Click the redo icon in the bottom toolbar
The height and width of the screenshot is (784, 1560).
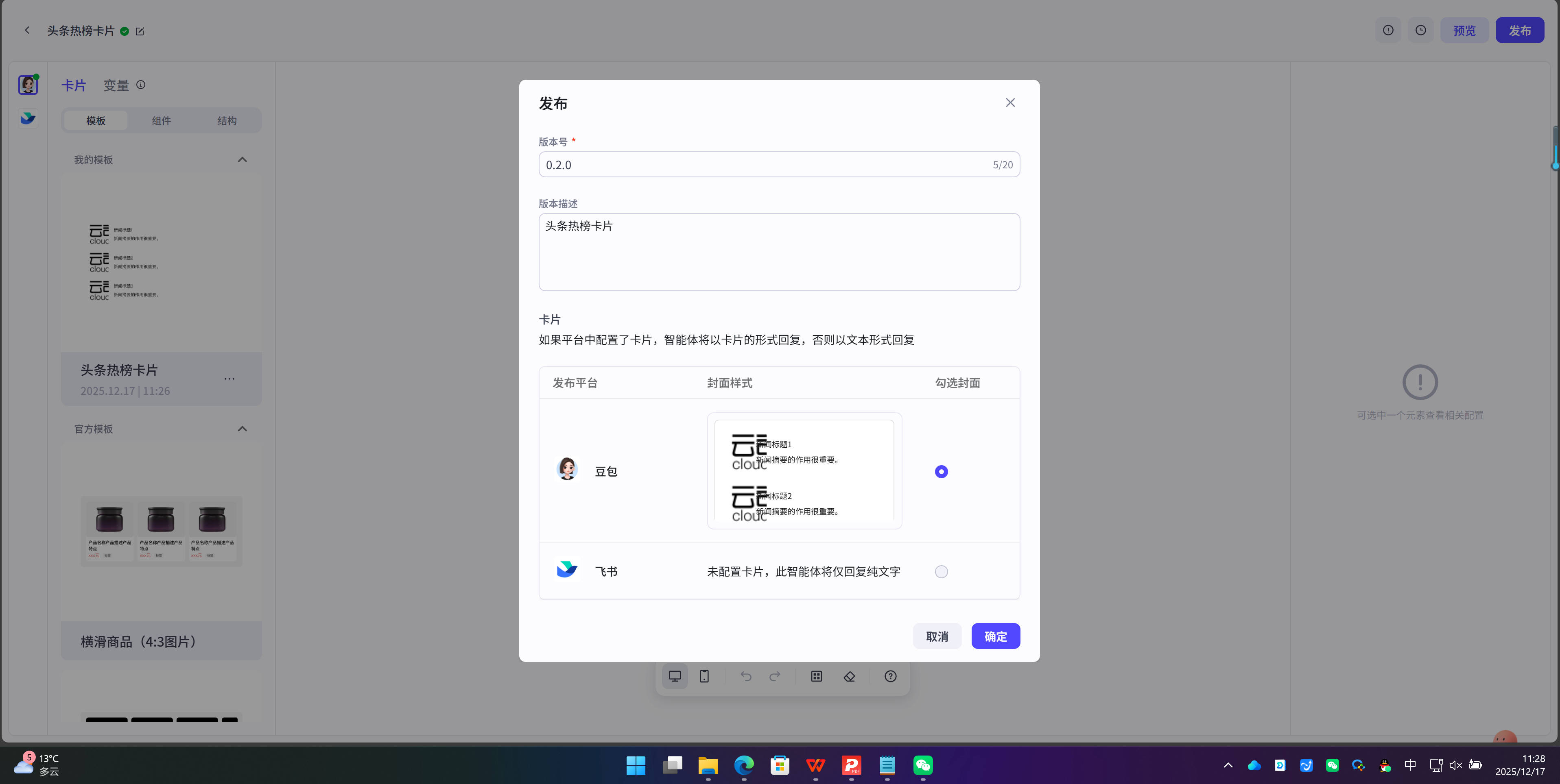click(x=775, y=676)
